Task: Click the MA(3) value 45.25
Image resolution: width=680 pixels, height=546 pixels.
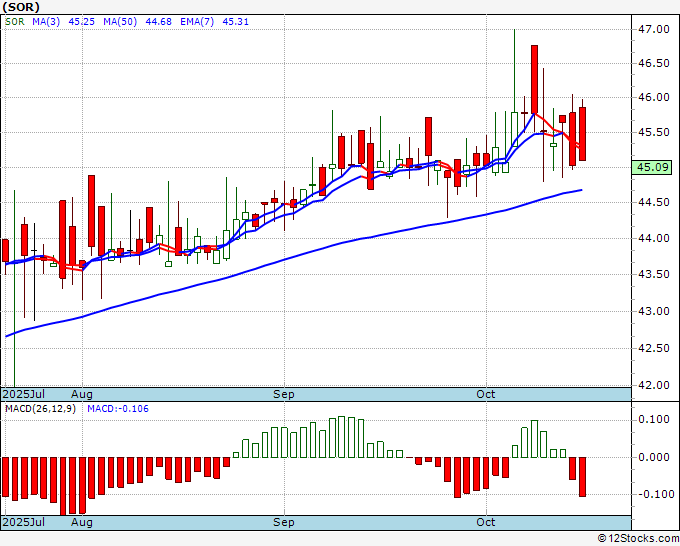Action: [82, 22]
